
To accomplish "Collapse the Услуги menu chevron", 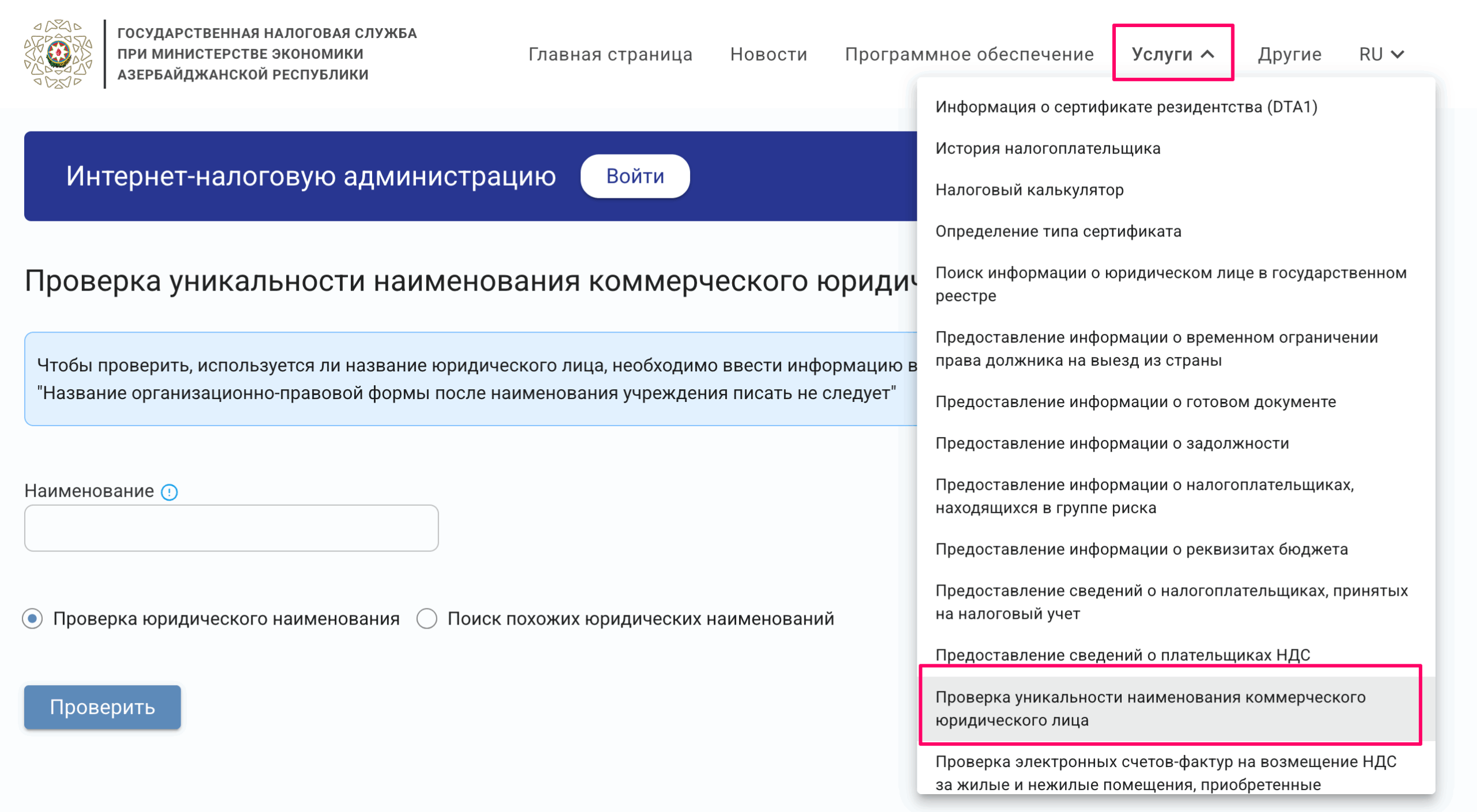I will (1208, 54).
